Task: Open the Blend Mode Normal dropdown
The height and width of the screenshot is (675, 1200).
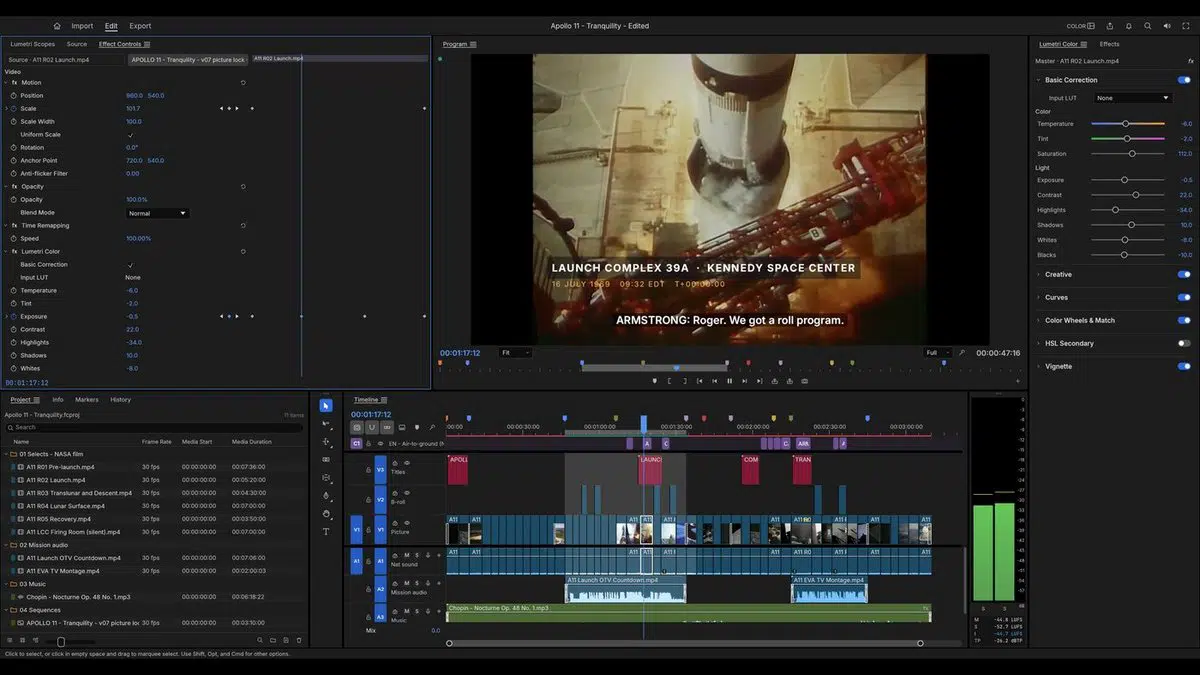Action: (157, 213)
